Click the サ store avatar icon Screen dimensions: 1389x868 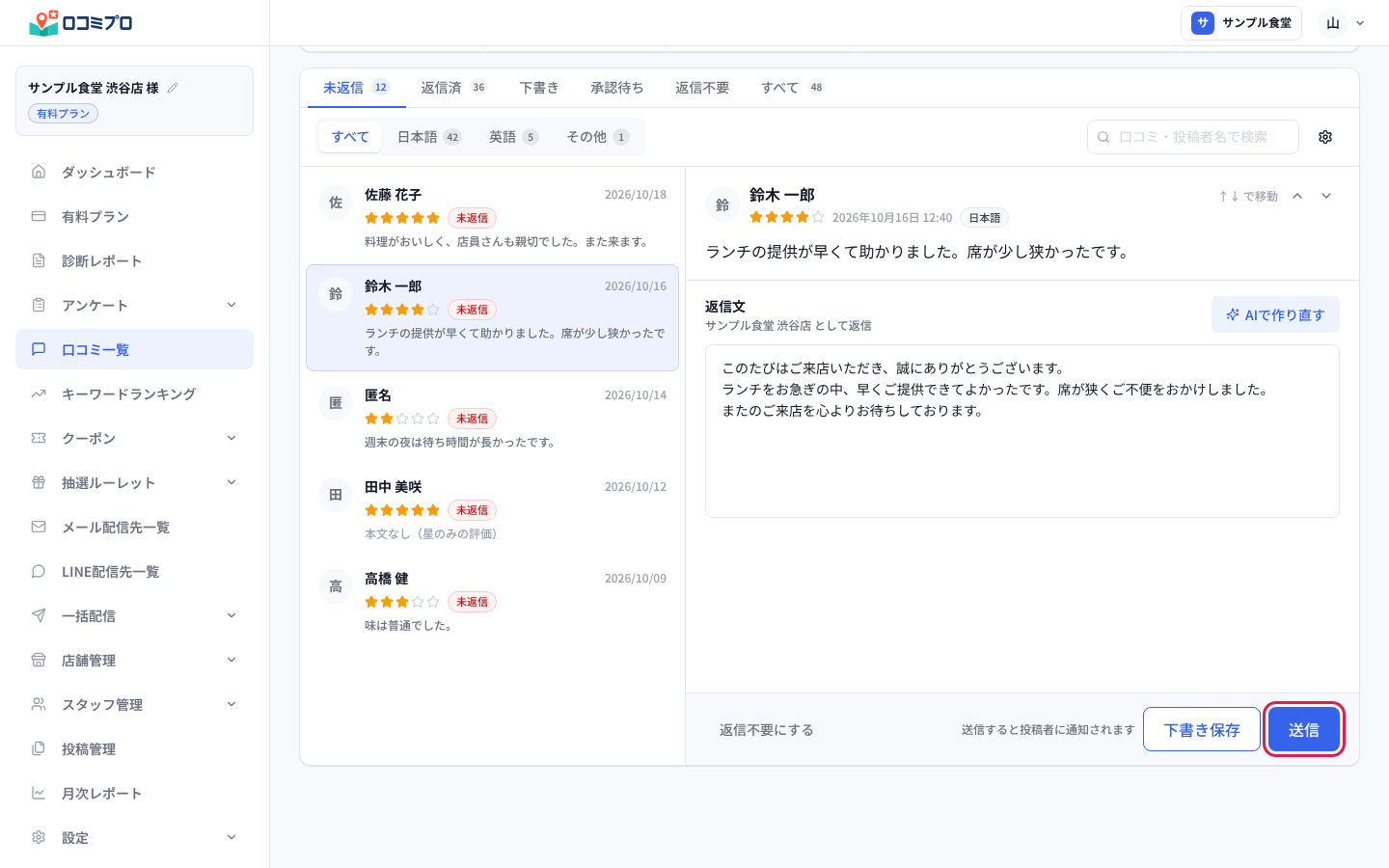1203,23
